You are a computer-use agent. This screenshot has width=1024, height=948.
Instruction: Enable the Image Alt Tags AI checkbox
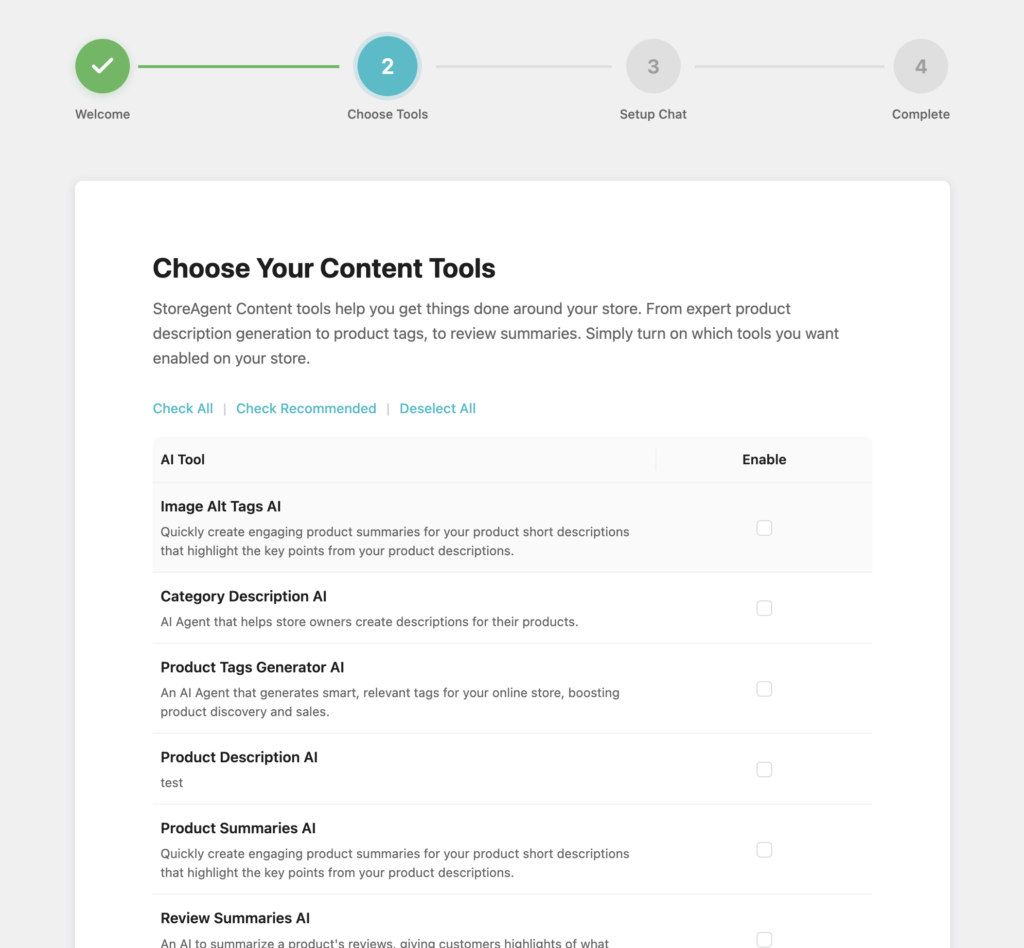point(764,527)
